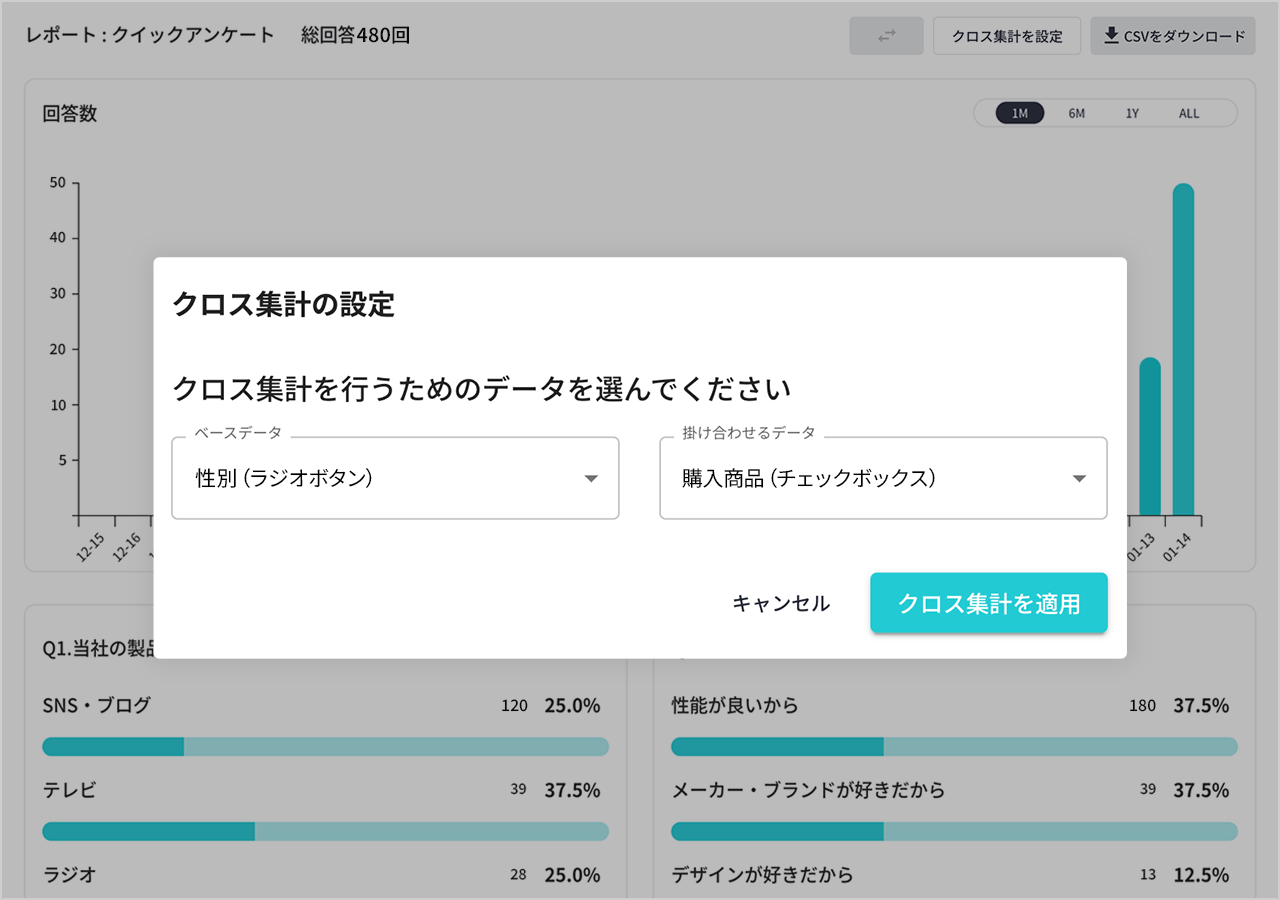Click the report title レポート：クイックアンケート
The image size is (1280, 900).
coord(148,34)
